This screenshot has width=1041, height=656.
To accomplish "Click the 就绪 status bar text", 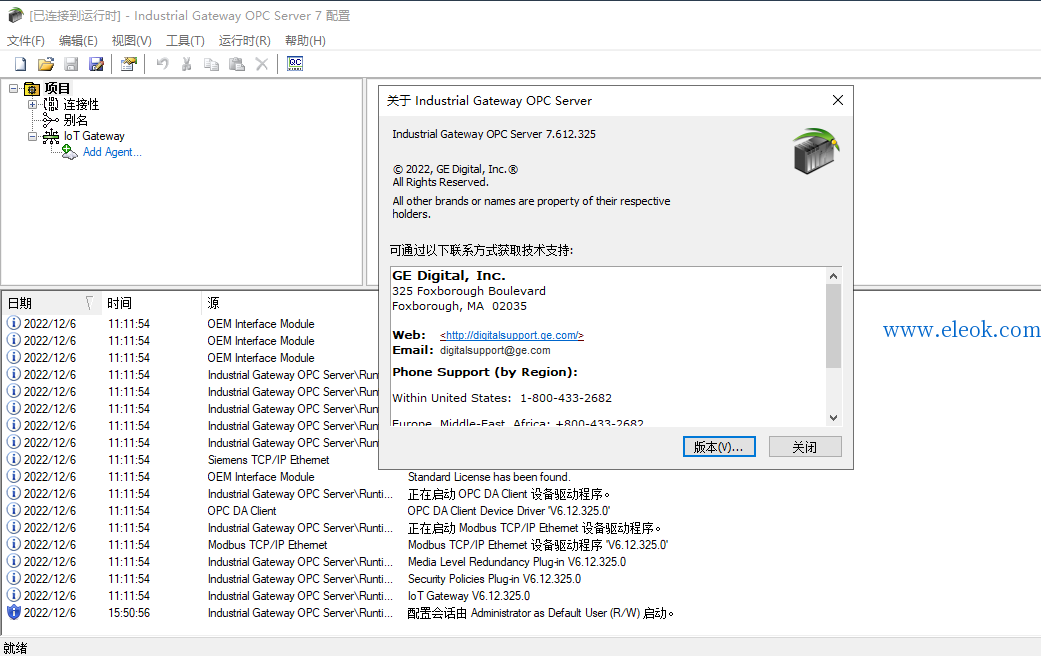I will point(15,648).
